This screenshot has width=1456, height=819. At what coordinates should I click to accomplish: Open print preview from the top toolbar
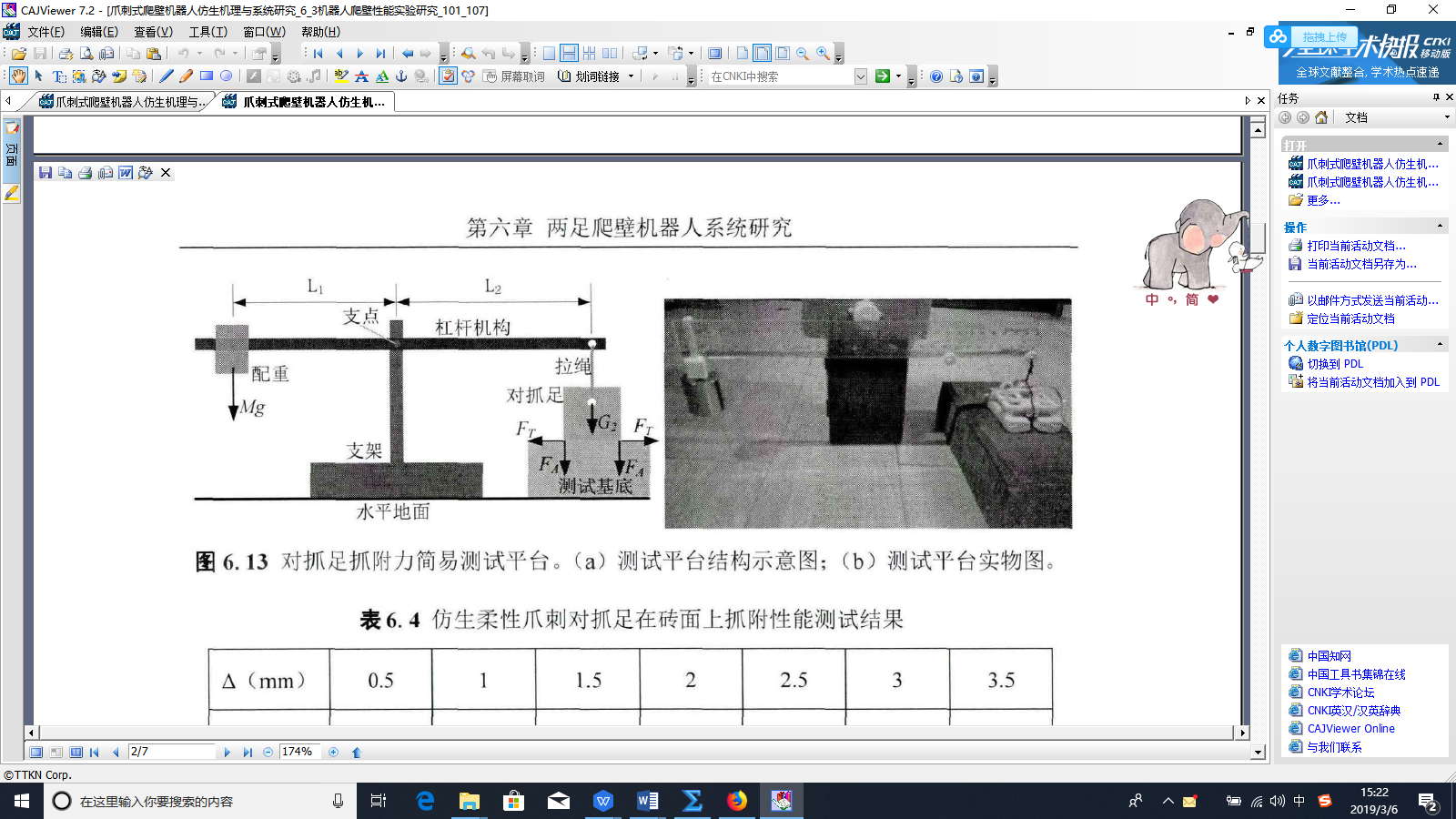86,54
